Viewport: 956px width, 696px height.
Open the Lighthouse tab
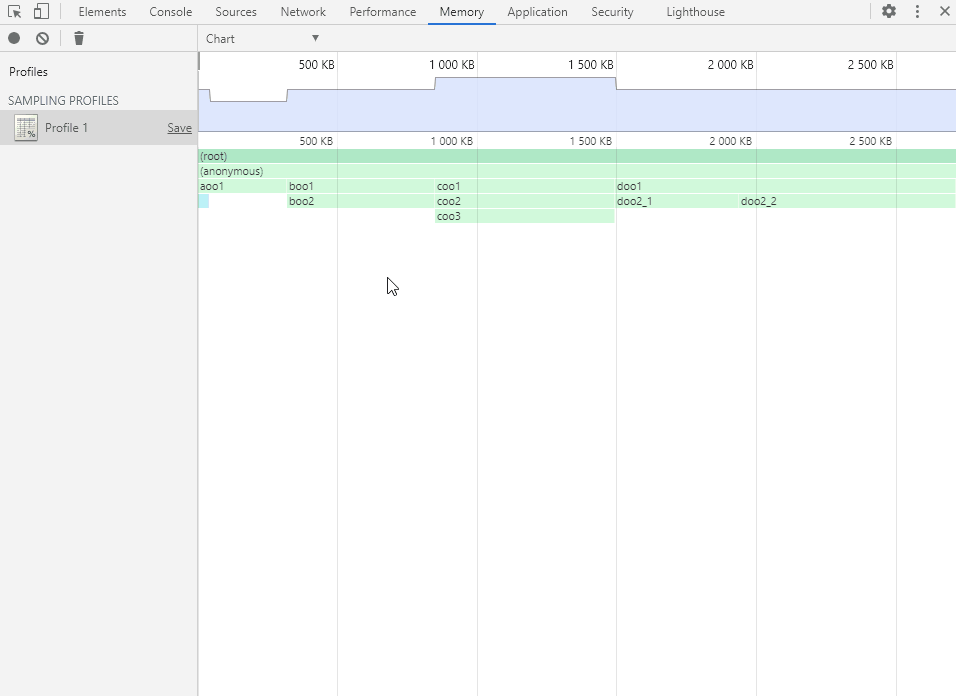(x=696, y=12)
